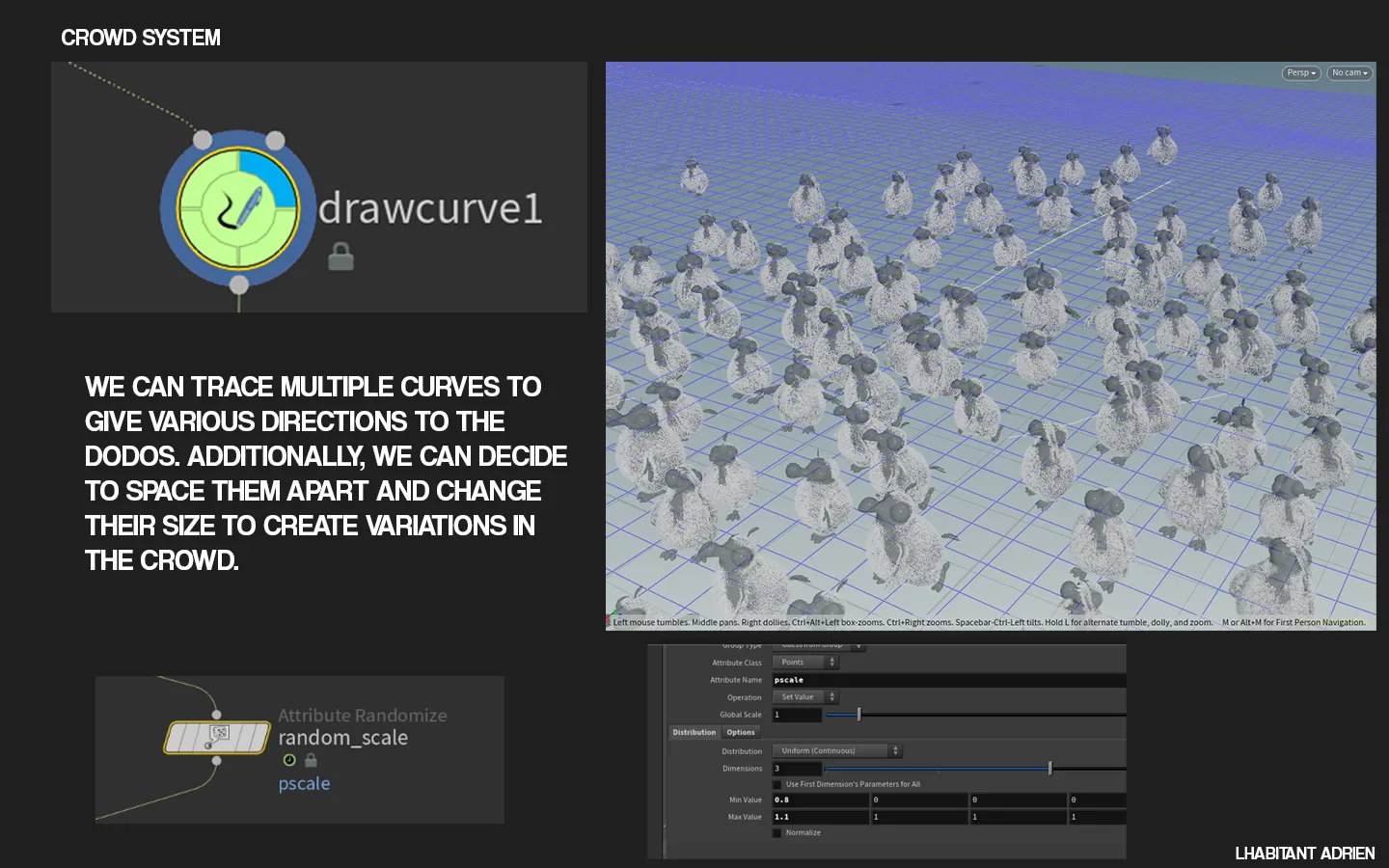
Task: Click the output connector below random_scale node
Action: 216,760
